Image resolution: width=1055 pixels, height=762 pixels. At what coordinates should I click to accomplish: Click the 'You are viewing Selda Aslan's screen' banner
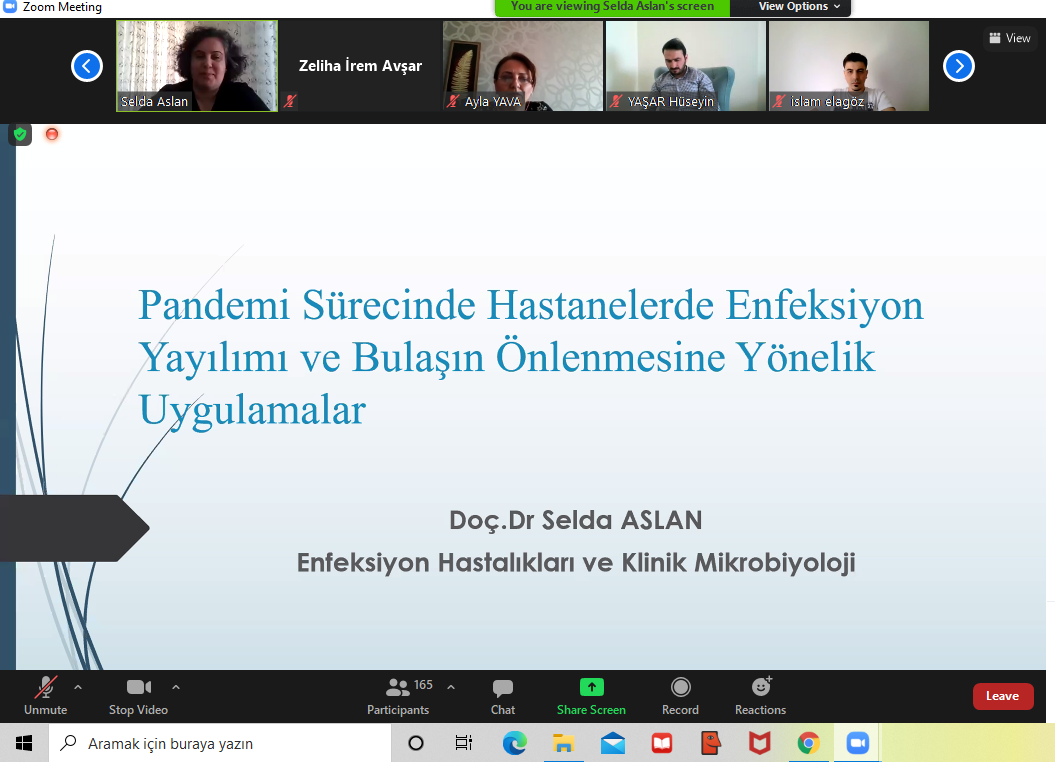pos(612,7)
